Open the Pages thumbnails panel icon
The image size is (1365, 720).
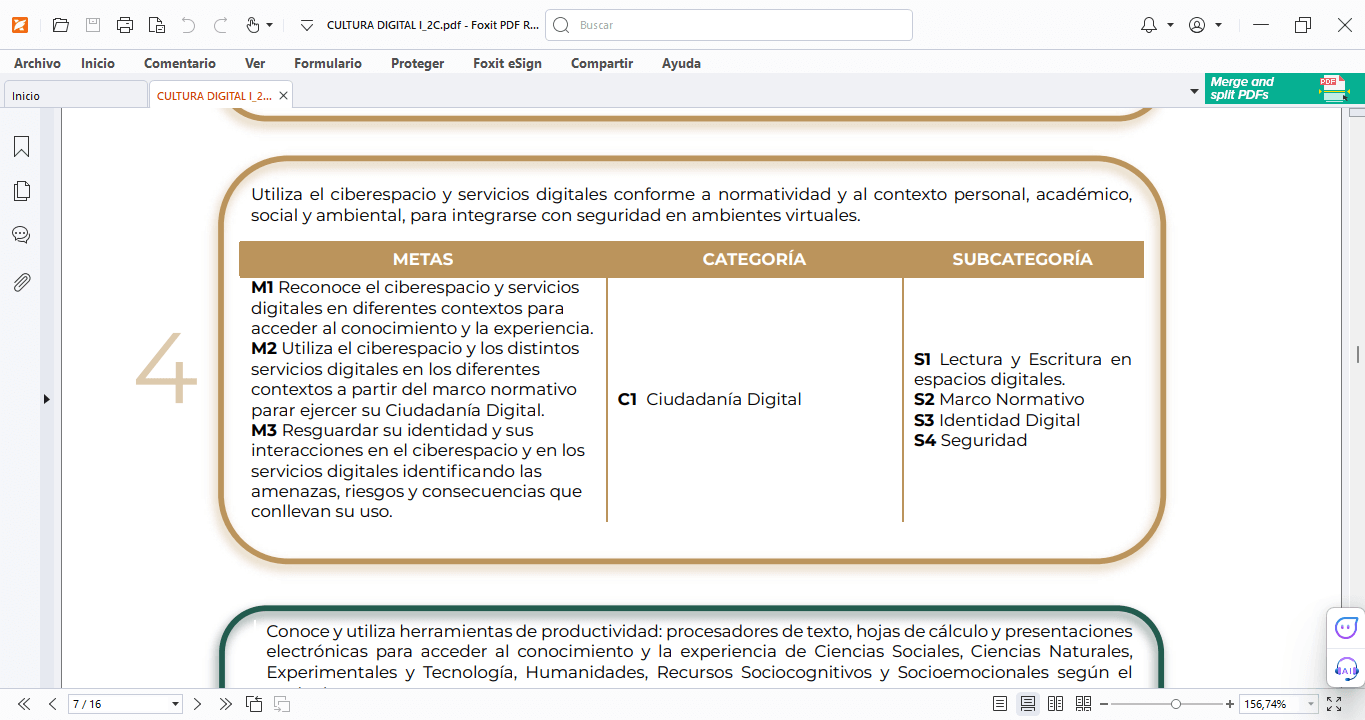[21, 191]
